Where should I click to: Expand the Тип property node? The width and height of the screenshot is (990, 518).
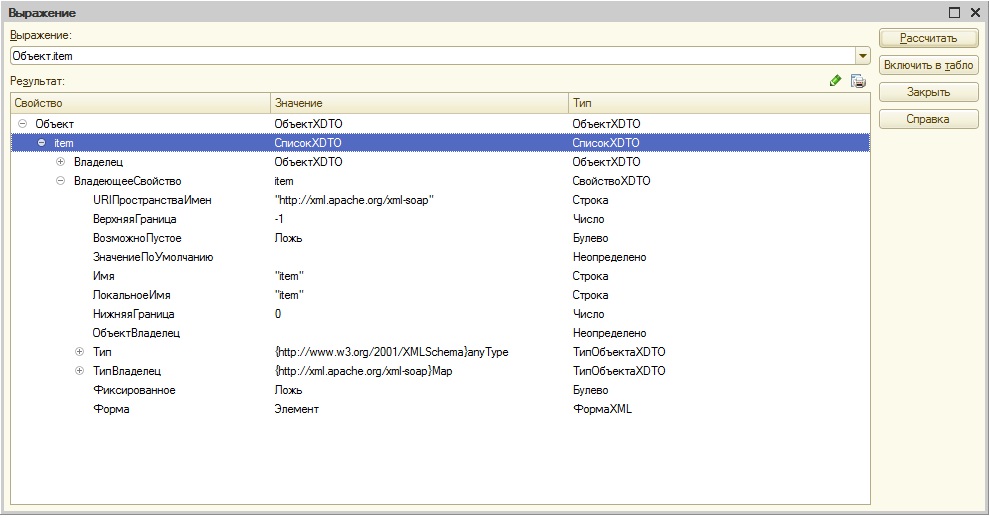pos(80,352)
